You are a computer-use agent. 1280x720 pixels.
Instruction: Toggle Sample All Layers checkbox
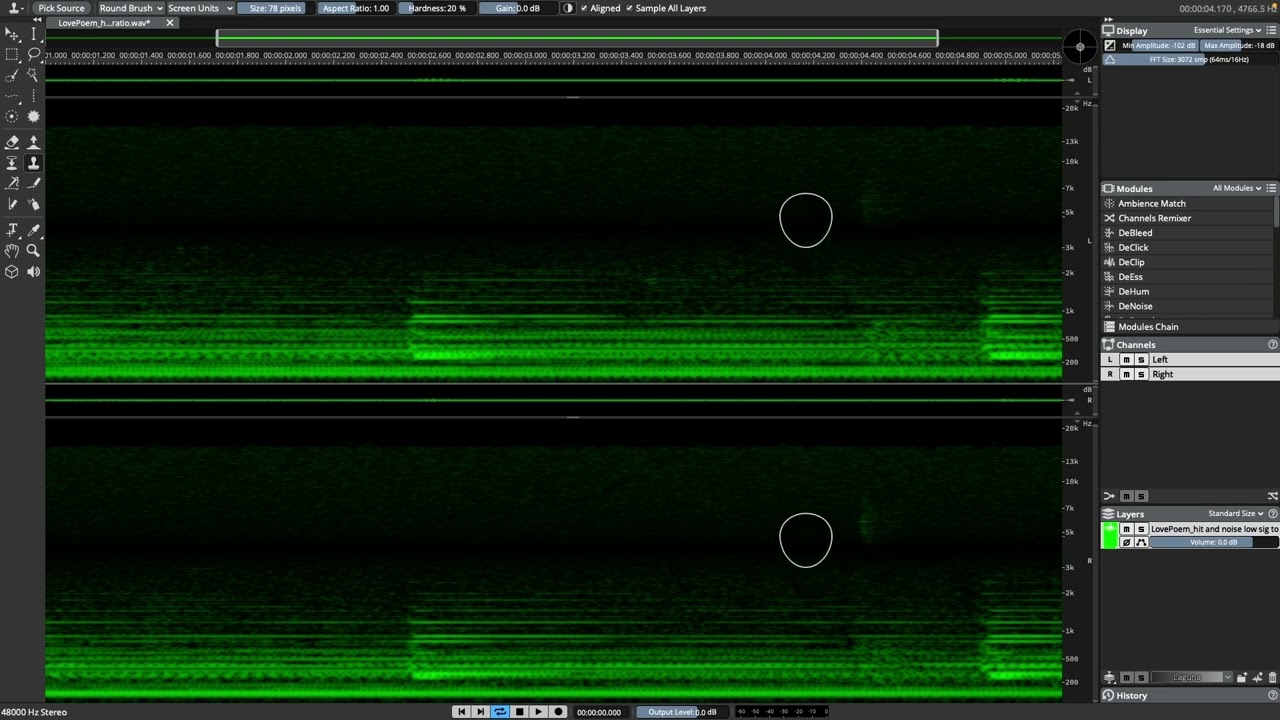point(666,8)
